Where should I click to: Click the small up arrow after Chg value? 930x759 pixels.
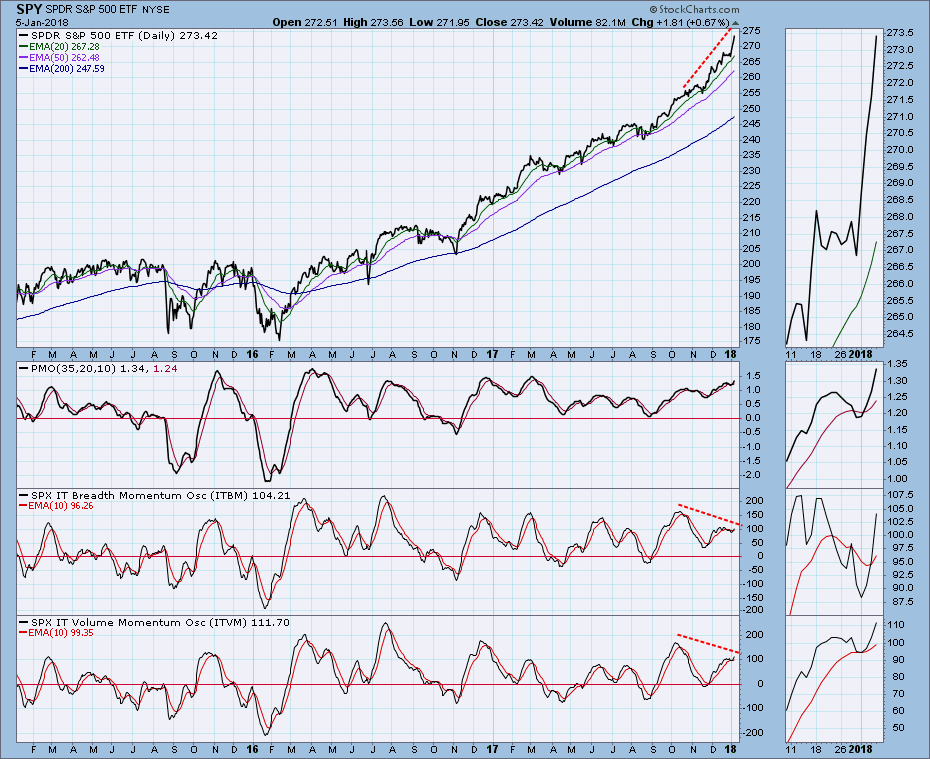pyautogui.click(x=735, y=23)
